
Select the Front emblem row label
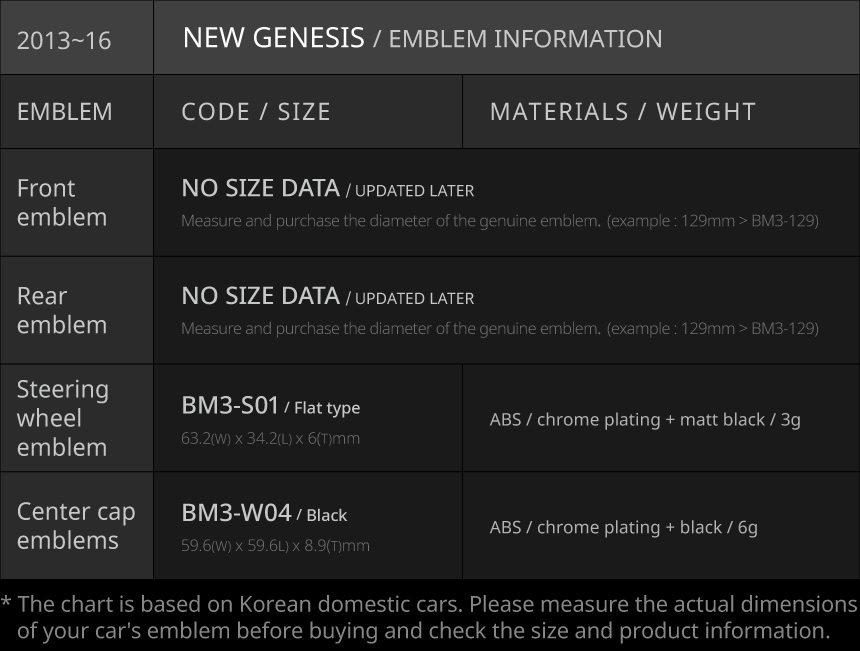click(x=62, y=202)
